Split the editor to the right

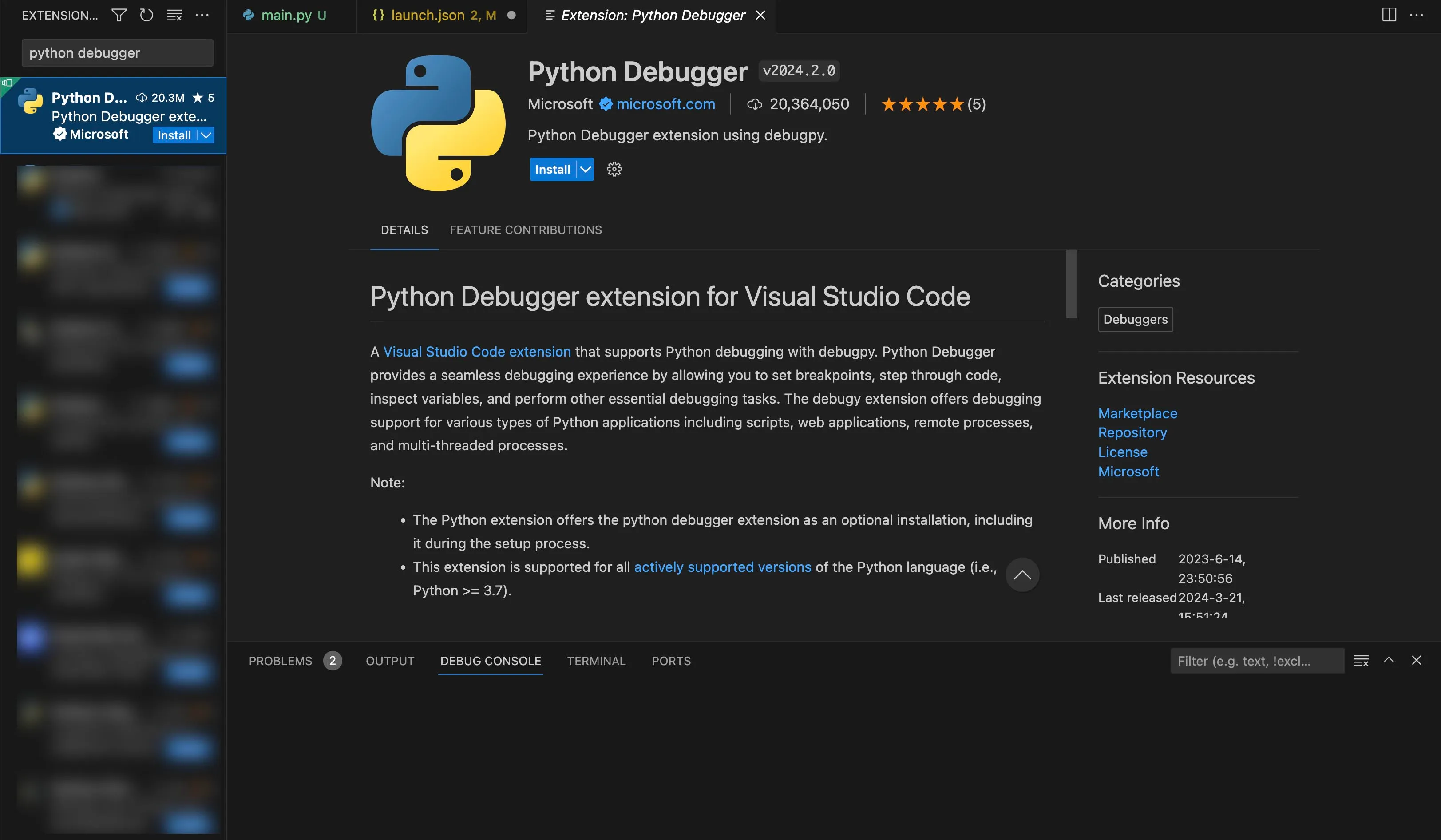tap(1389, 16)
